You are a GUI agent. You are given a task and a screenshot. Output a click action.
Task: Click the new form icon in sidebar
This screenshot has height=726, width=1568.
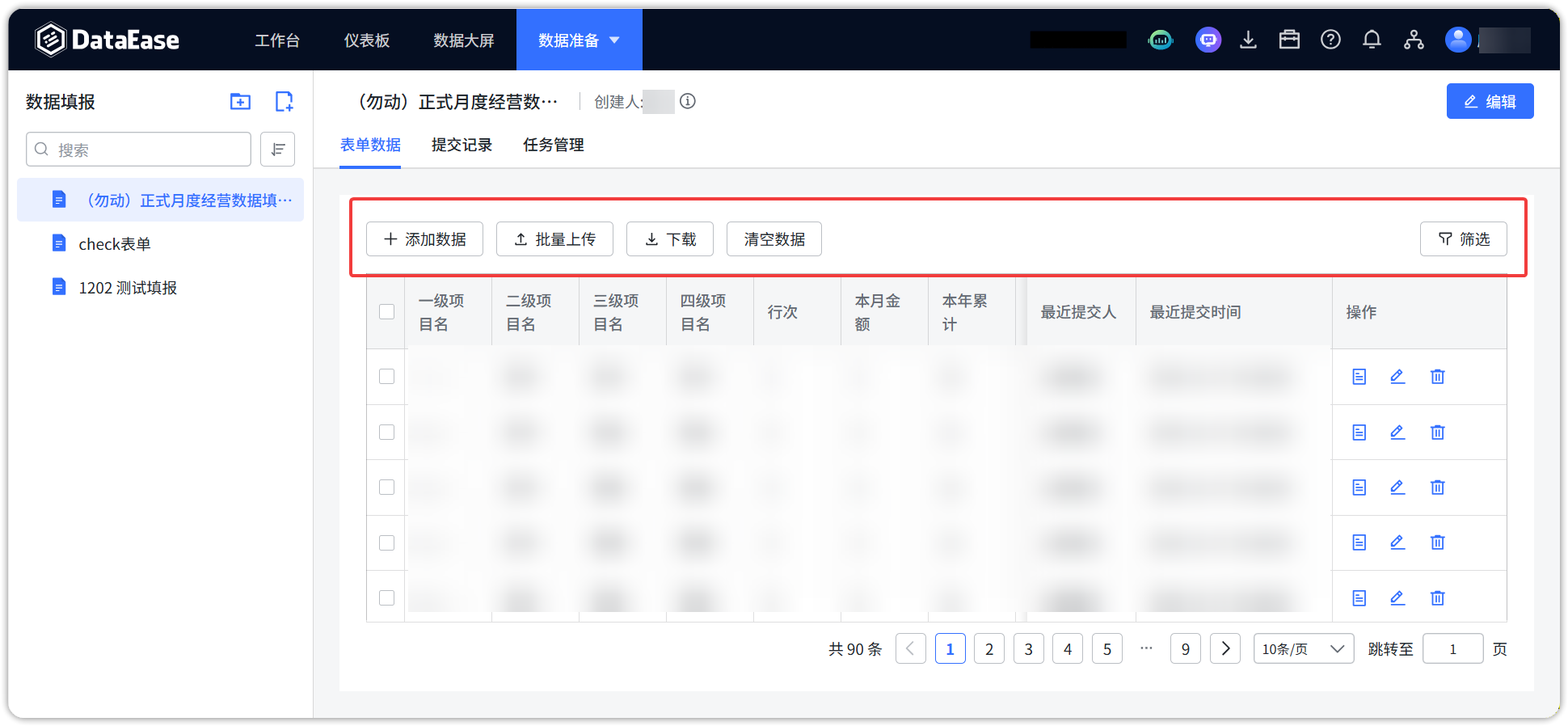click(284, 102)
